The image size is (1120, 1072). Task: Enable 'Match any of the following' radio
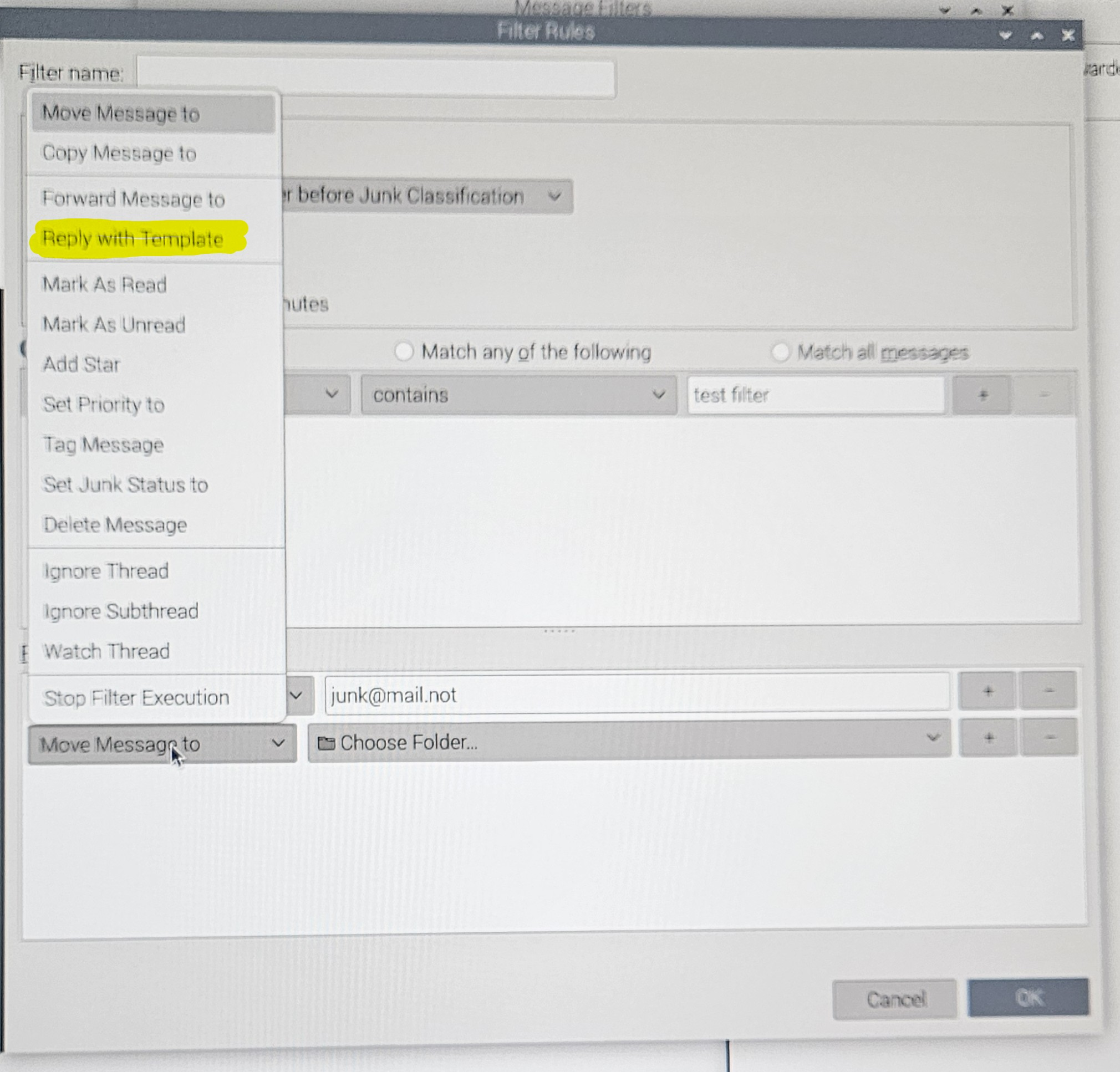(x=404, y=351)
